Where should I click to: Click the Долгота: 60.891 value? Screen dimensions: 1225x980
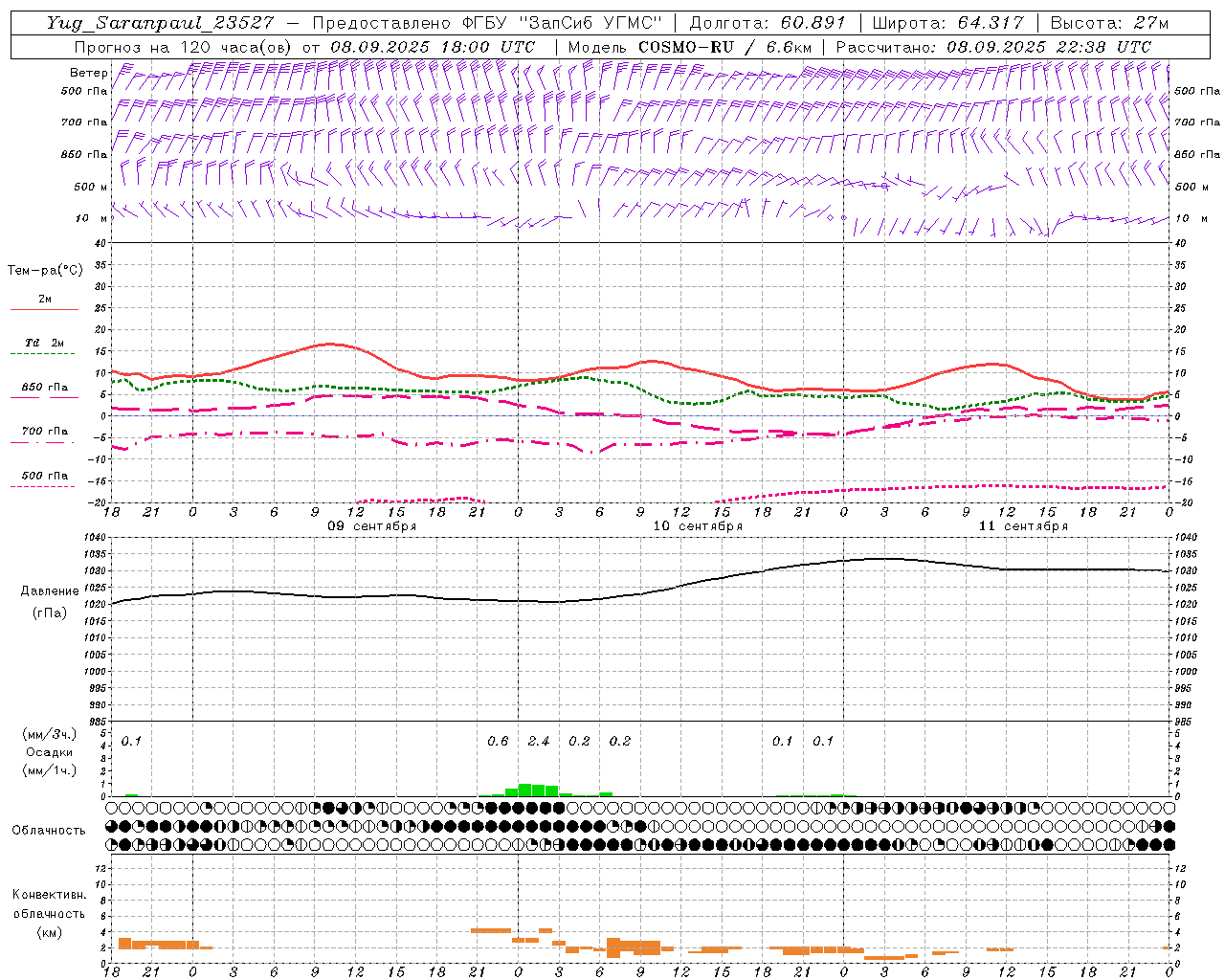[768, 23]
